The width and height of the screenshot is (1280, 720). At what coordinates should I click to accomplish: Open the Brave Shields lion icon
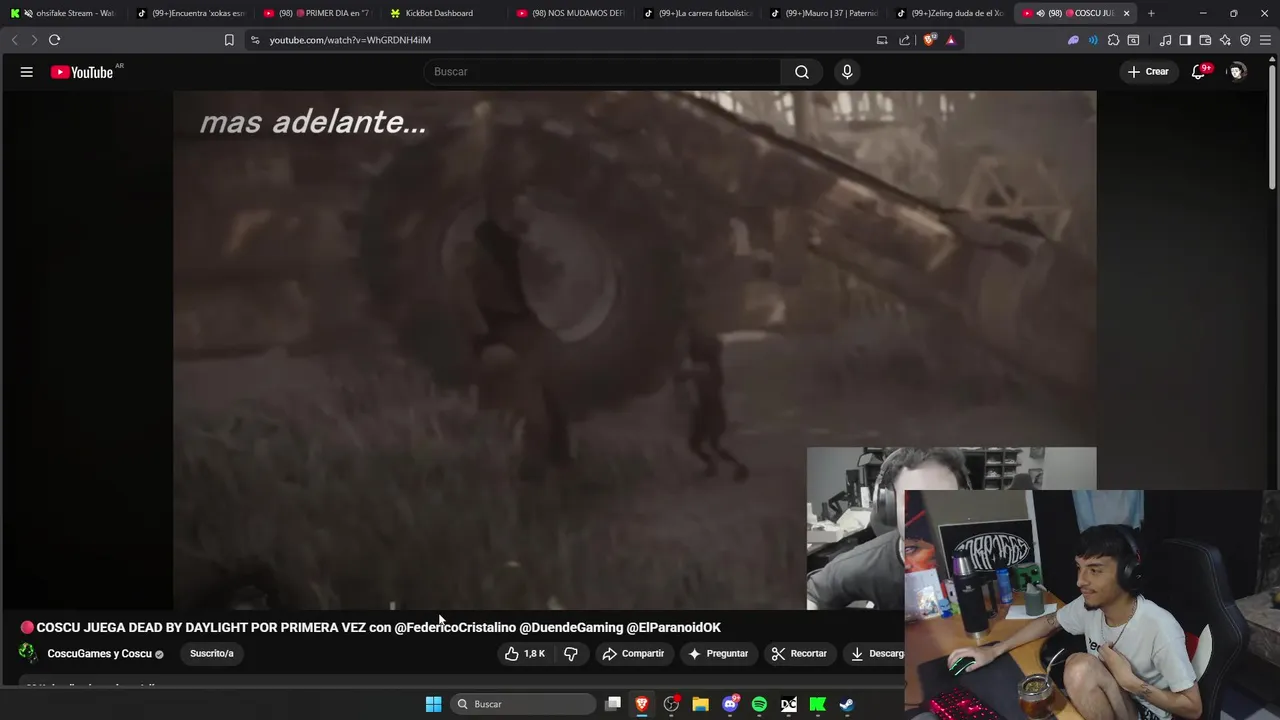[932, 40]
